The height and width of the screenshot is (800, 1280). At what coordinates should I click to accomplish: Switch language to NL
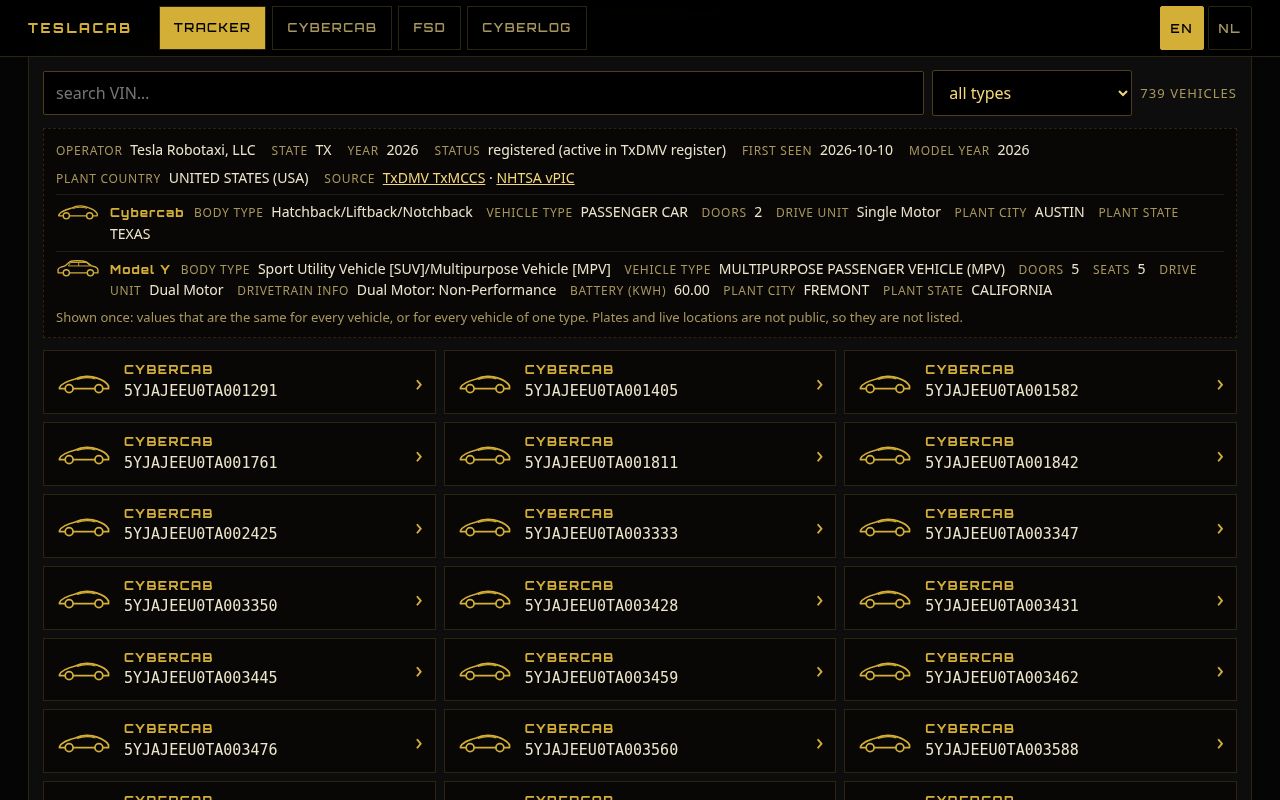(1230, 28)
